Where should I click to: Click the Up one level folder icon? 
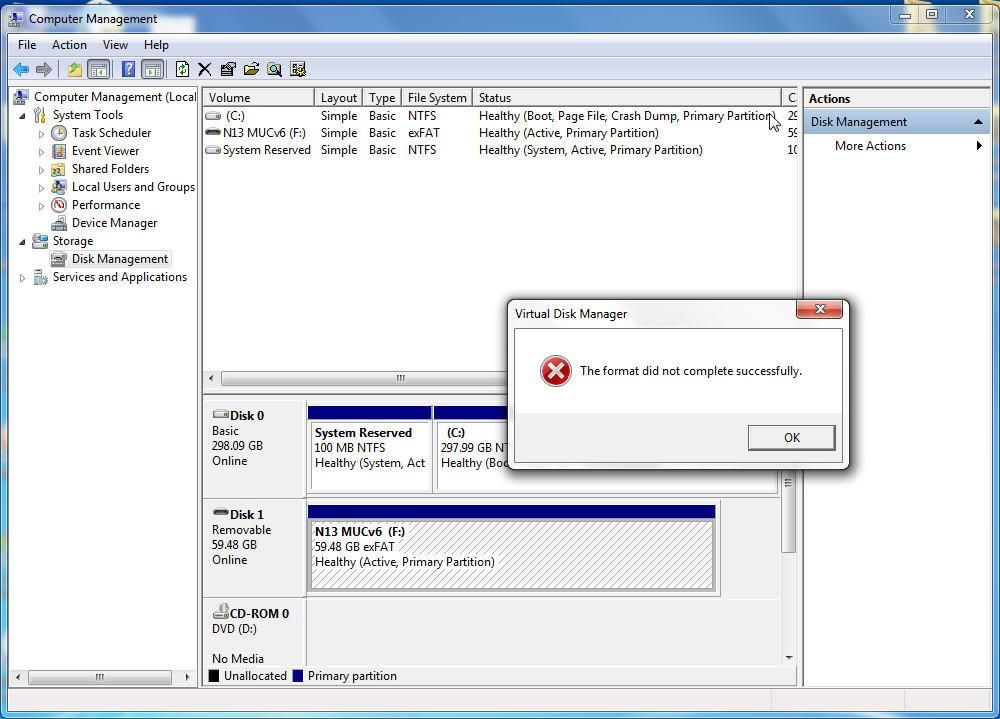[74, 69]
